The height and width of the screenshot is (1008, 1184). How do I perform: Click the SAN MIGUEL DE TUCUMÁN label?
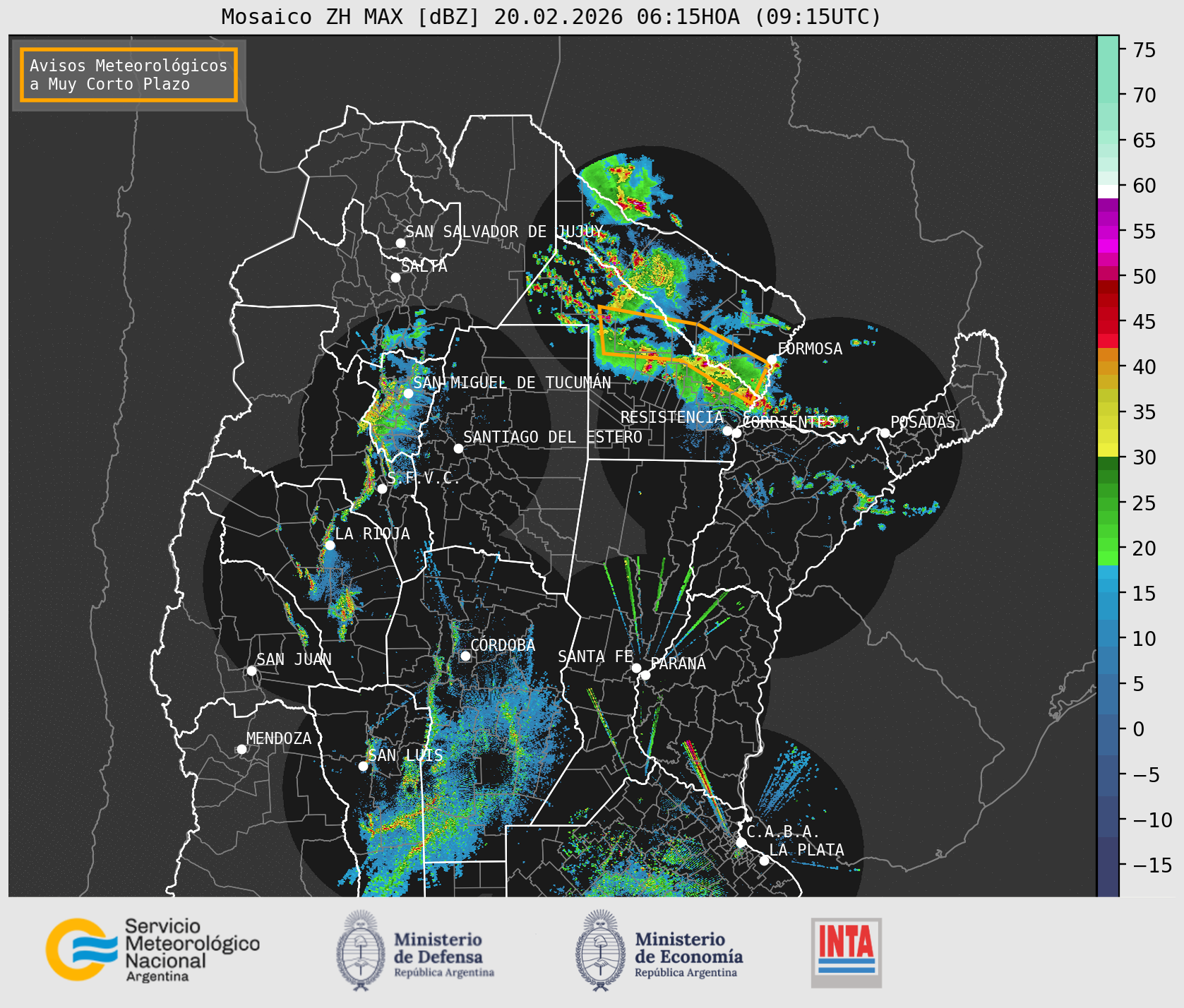(512, 383)
